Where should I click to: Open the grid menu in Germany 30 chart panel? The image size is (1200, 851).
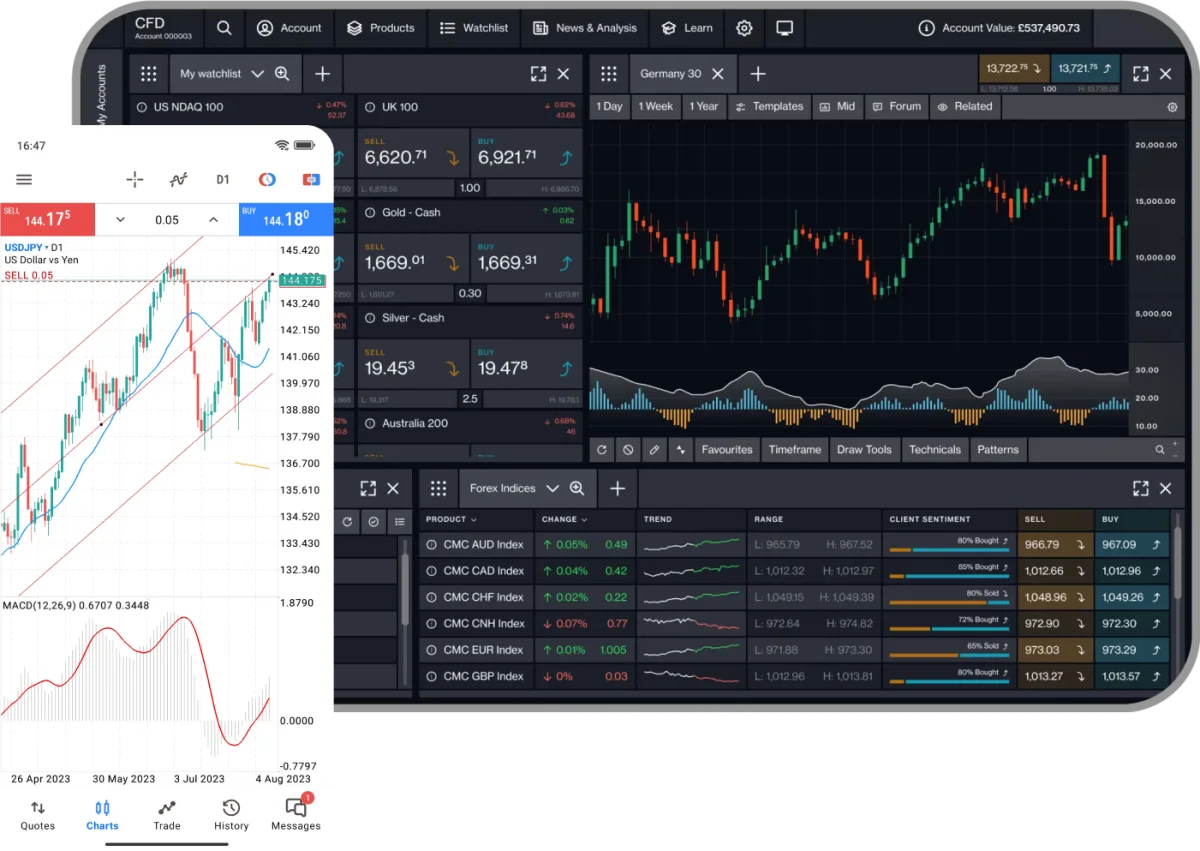point(608,74)
